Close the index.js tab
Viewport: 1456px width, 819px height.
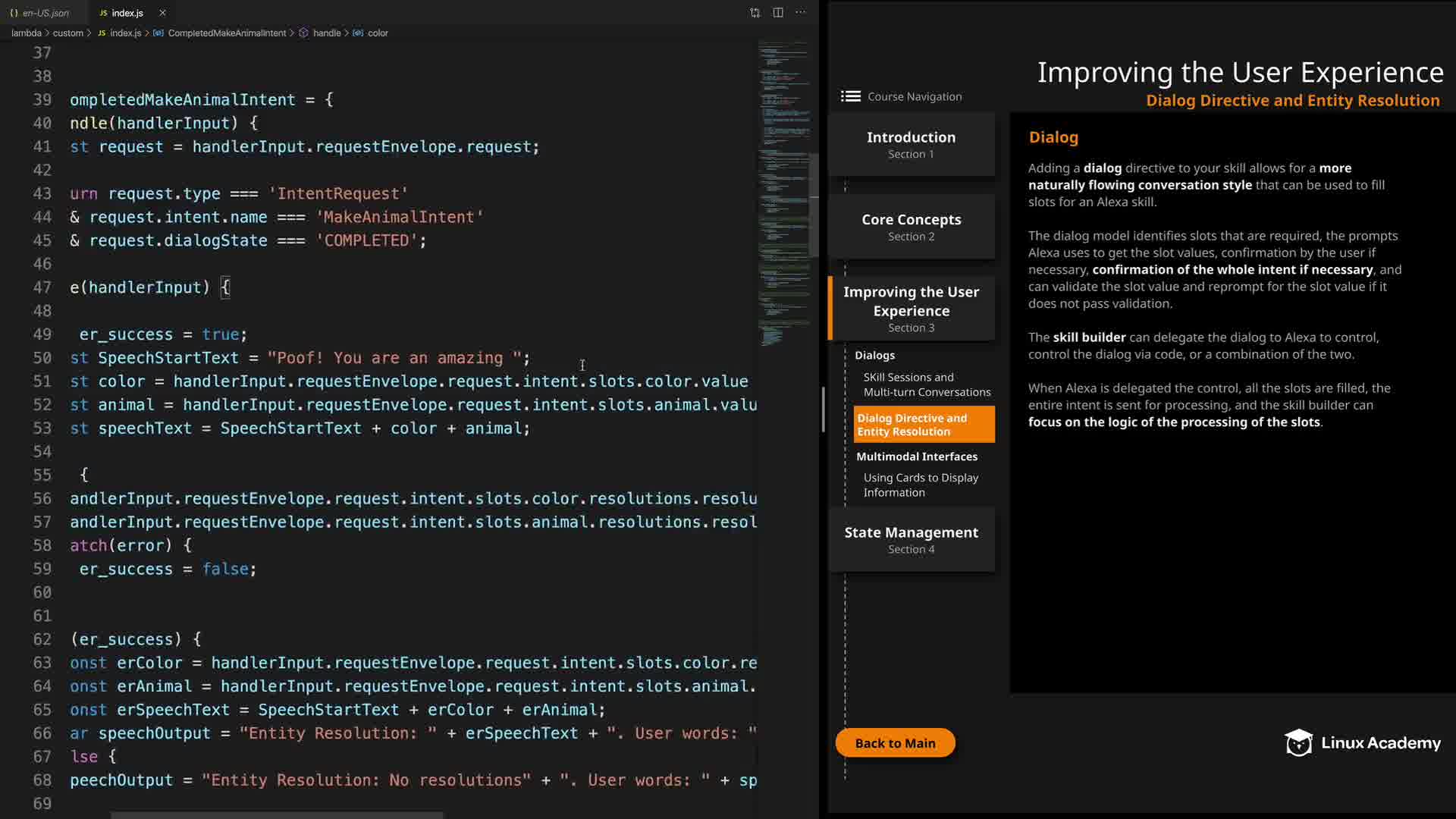point(162,13)
